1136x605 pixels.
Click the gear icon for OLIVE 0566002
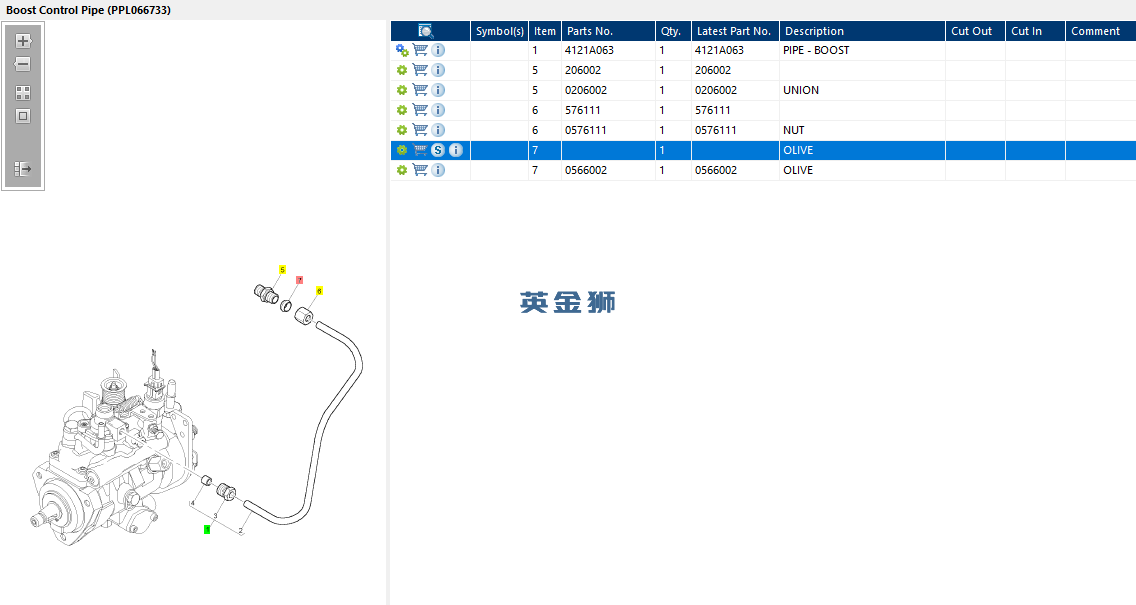402,170
